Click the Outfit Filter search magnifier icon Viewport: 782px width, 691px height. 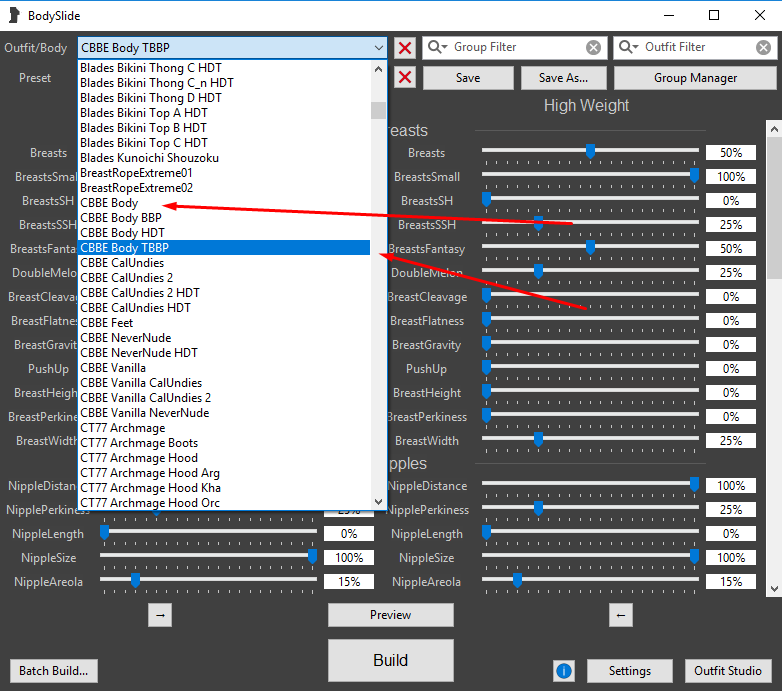click(x=628, y=47)
